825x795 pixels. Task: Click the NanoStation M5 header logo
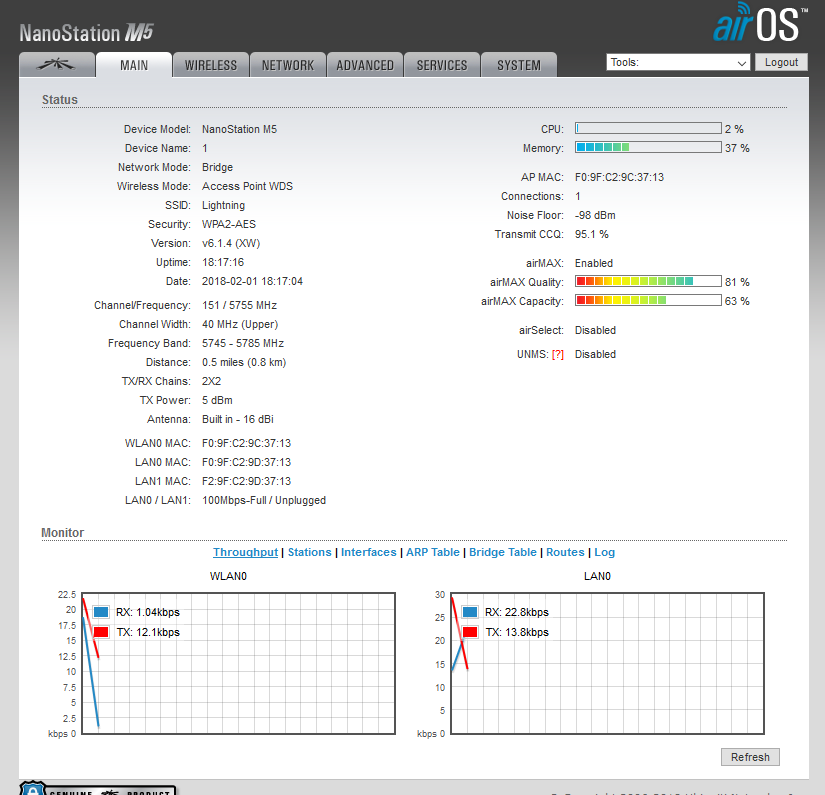tap(86, 33)
